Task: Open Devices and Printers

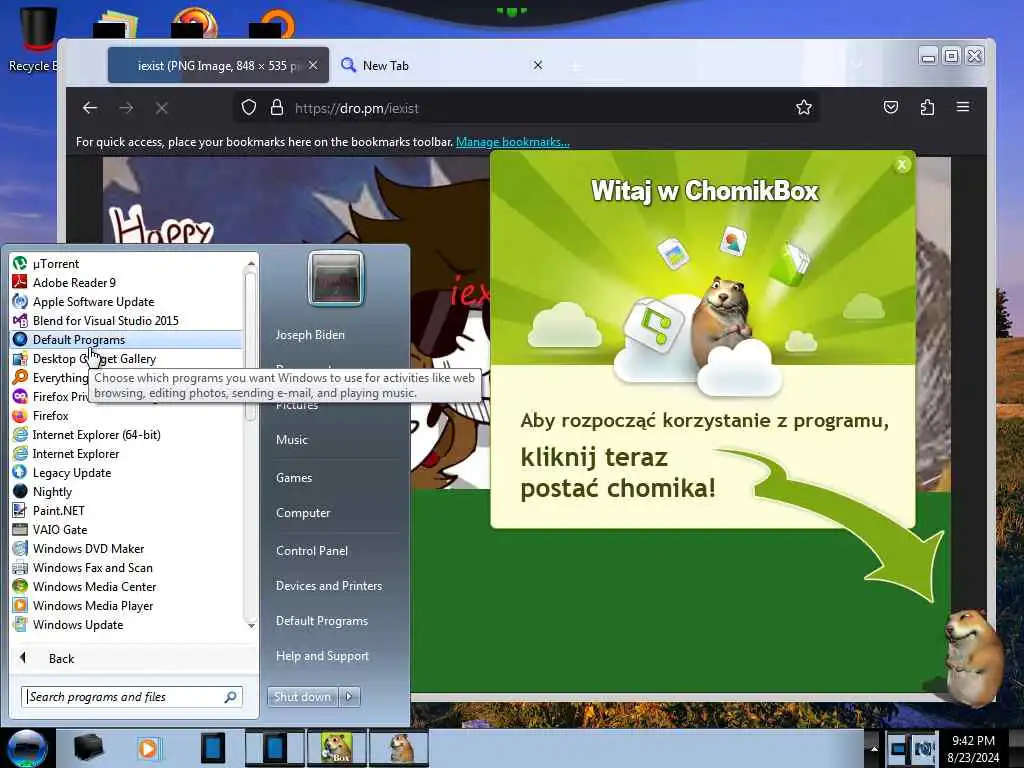Action: click(328, 586)
